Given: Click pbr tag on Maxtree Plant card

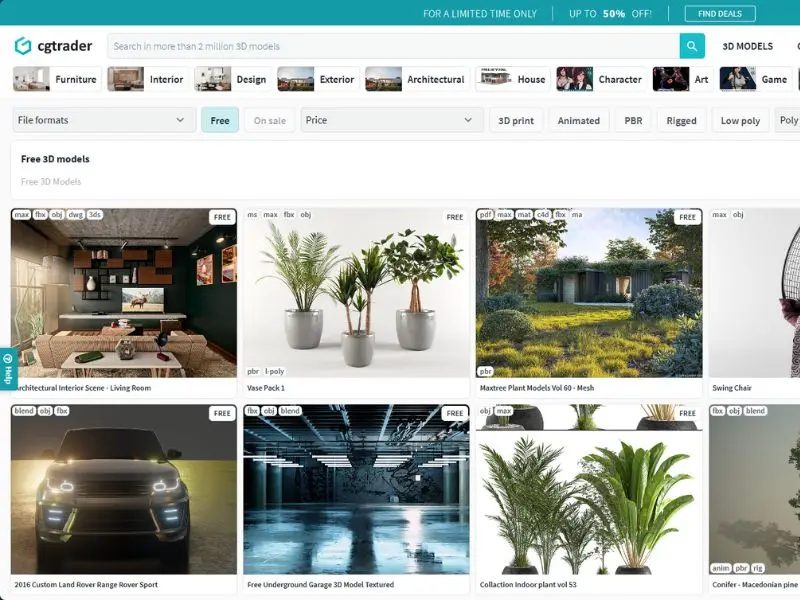Looking at the screenshot, I should point(485,371).
